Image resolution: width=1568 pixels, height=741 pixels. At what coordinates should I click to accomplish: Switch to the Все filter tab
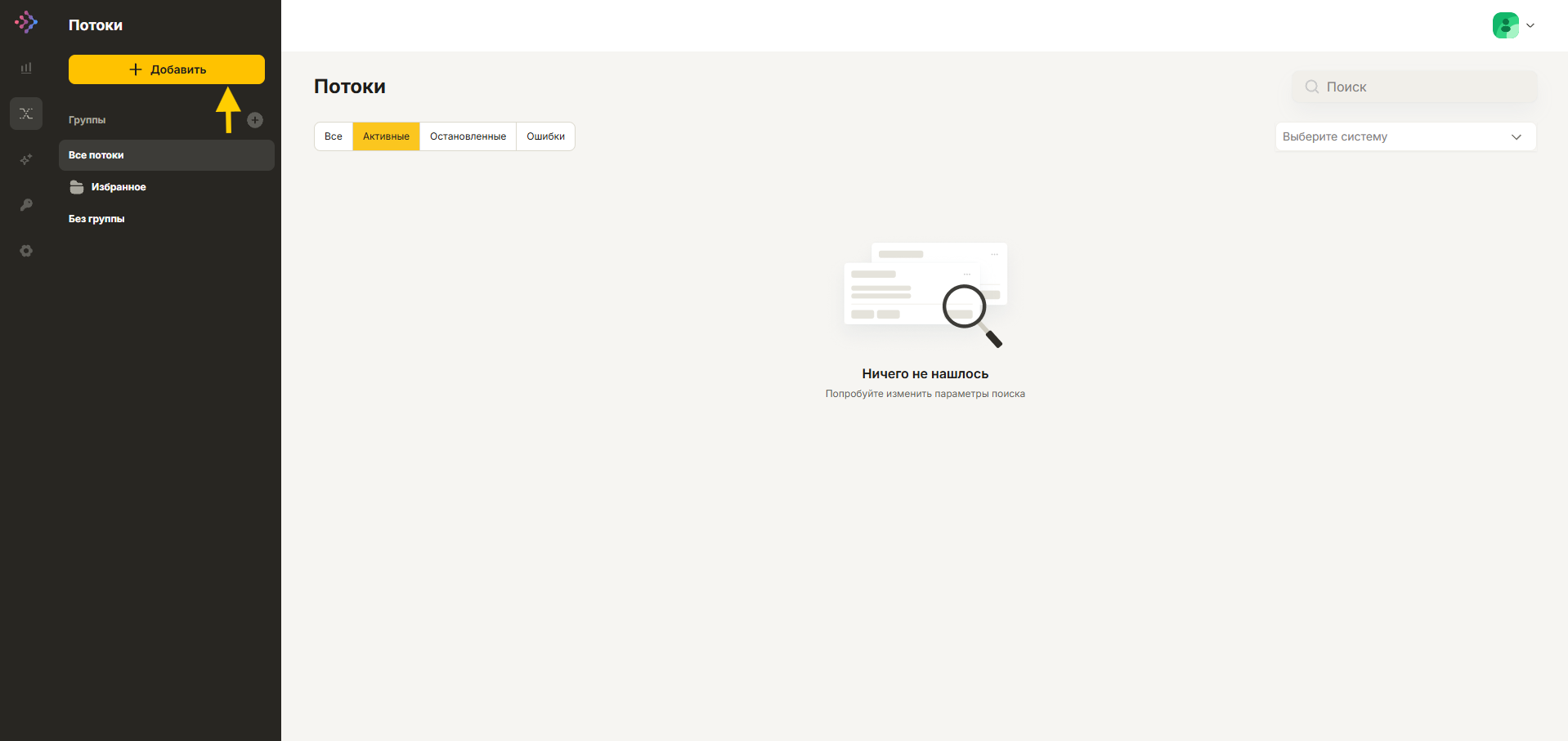334,136
